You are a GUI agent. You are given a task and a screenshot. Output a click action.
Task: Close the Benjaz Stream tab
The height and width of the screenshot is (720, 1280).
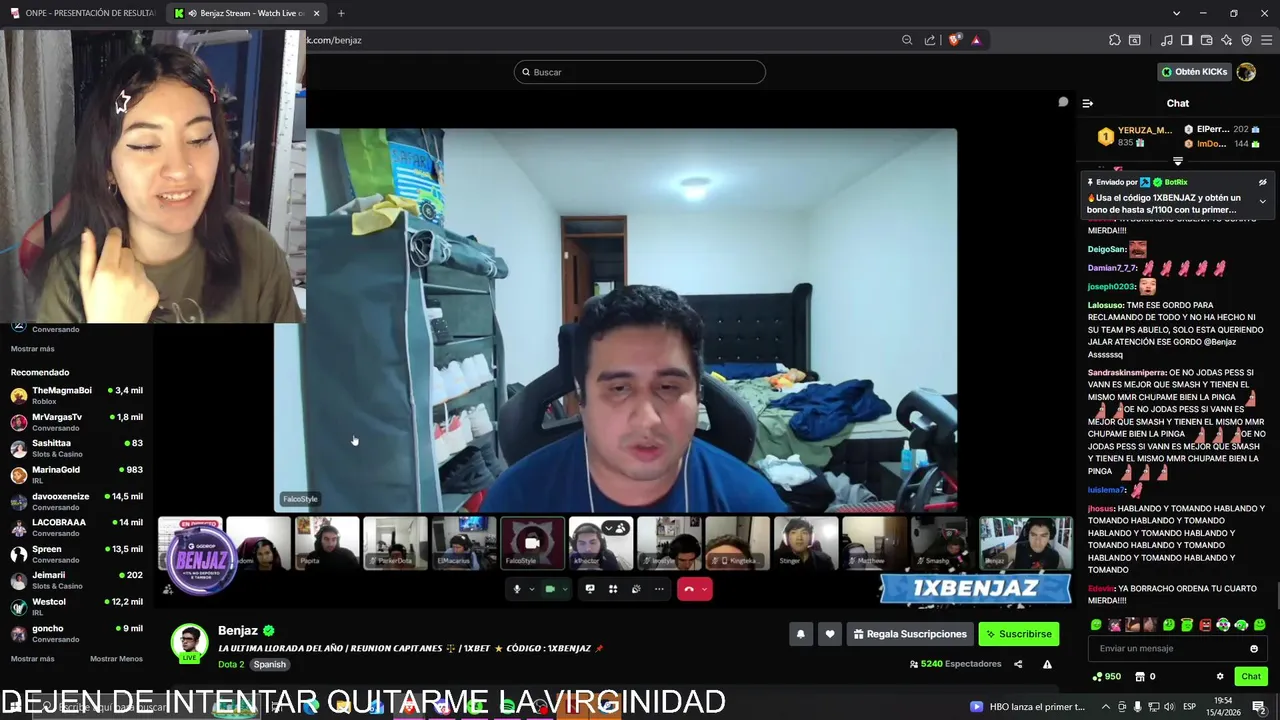(316, 13)
